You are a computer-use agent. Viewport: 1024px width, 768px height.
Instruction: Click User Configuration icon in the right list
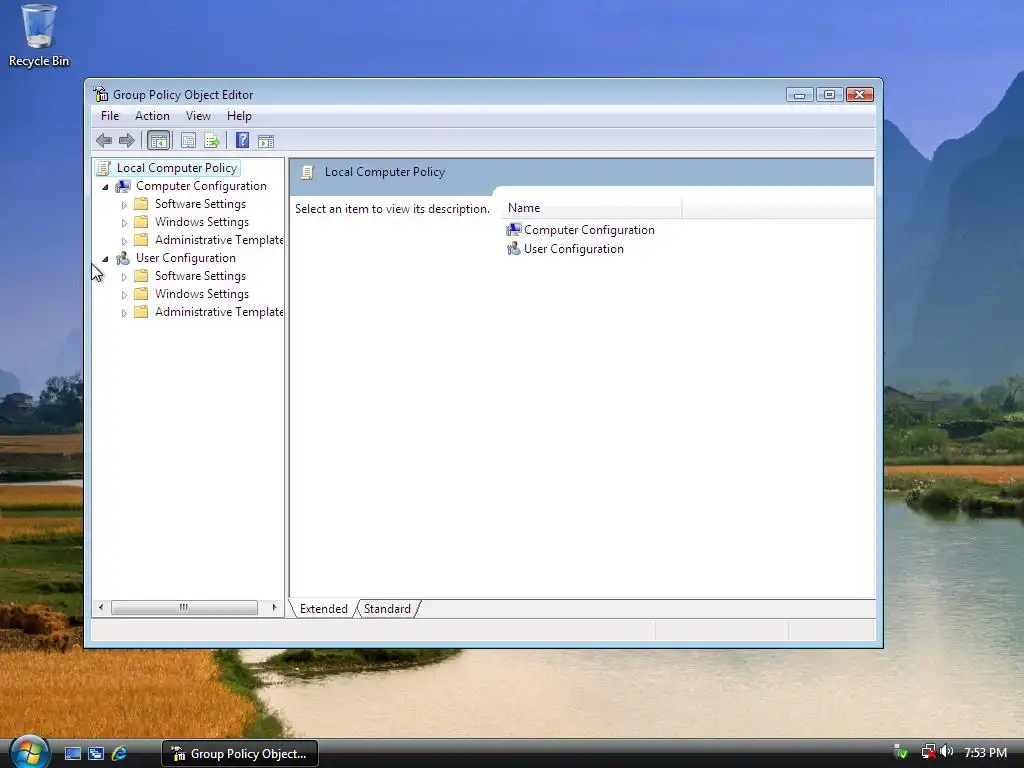(514, 249)
